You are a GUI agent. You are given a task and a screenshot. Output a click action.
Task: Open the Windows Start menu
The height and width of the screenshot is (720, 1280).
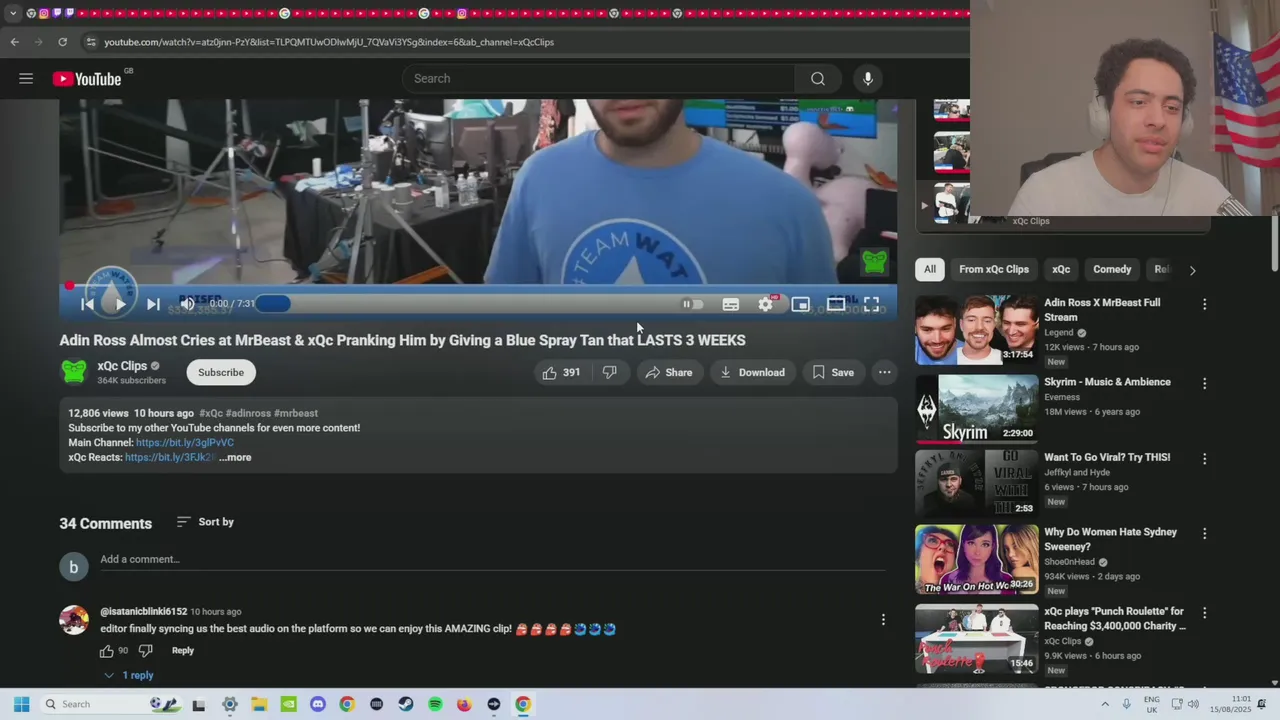[21, 704]
